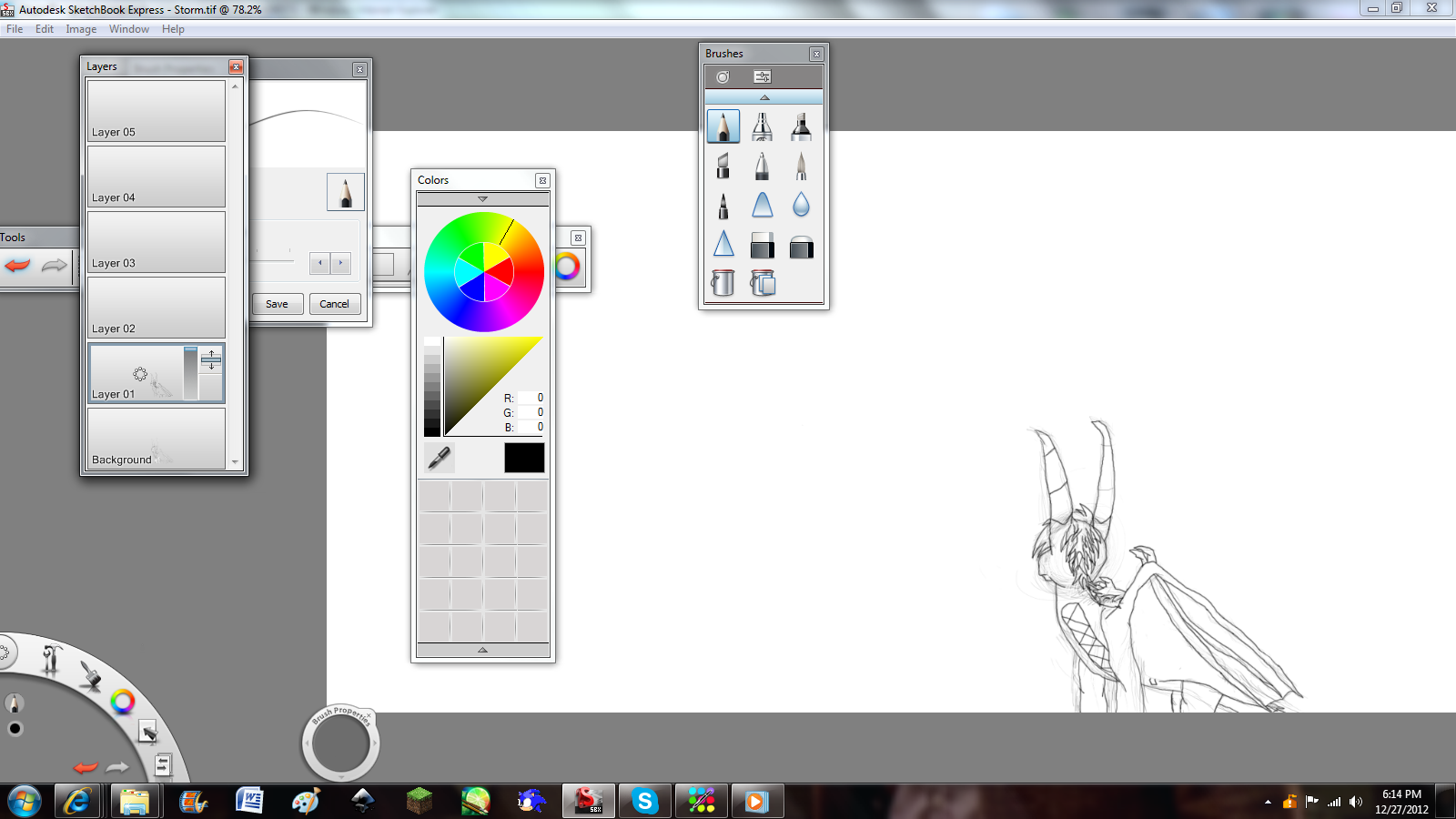Select the Pencil brush in the Brushes panel
The image size is (1456, 819).
point(723,126)
